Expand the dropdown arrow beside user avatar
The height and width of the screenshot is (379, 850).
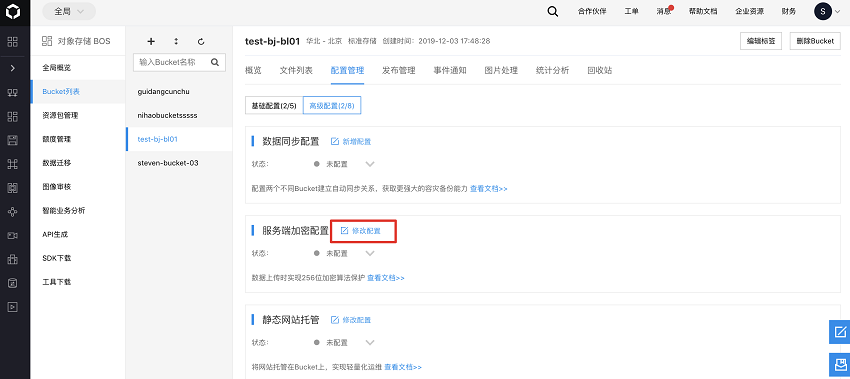click(839, 11)
